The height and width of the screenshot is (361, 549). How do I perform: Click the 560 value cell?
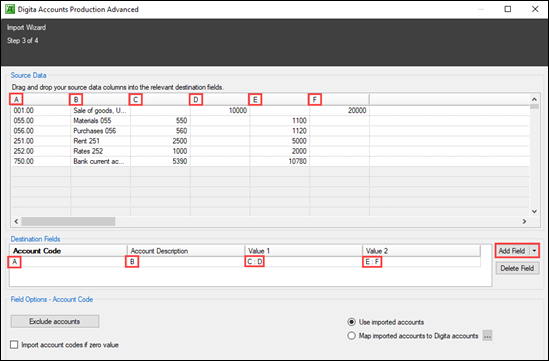click(x=160, y=131)
